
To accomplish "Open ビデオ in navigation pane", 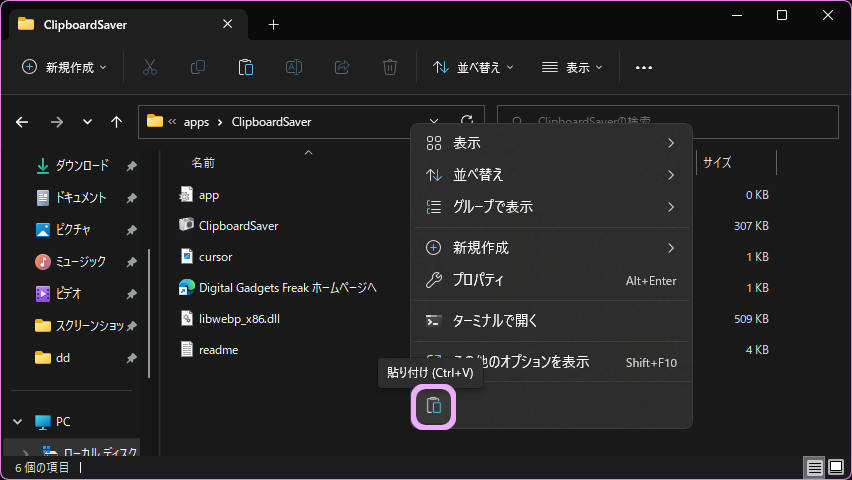I will pos(68,294).
